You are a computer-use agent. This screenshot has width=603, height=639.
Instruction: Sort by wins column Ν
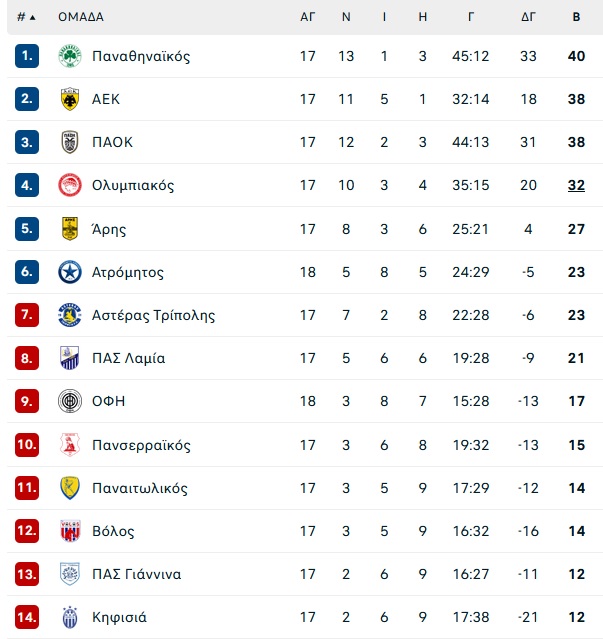[x=346, y=17]
